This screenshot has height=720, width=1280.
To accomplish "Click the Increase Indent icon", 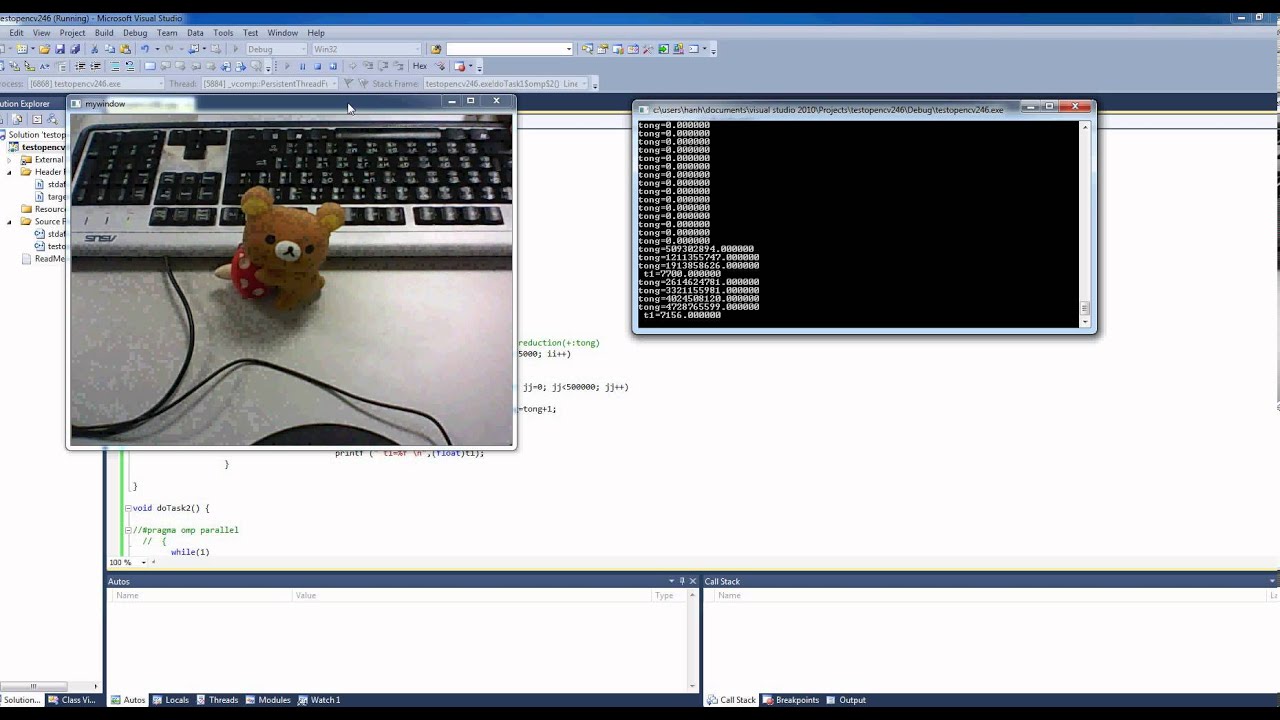I will point(95,66).
